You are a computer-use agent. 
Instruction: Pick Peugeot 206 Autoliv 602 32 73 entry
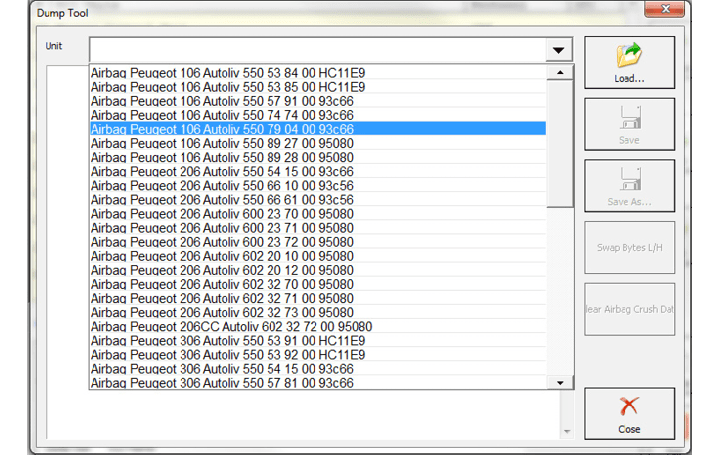pos(222,312)
